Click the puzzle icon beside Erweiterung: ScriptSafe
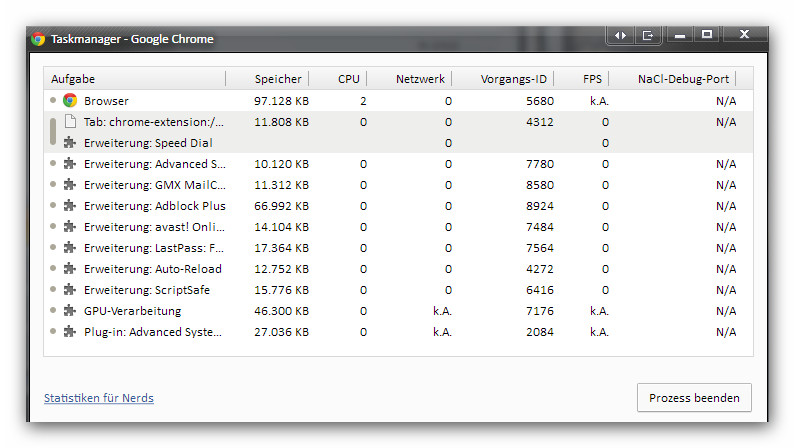795x448 pixels. tap(69, 290)
